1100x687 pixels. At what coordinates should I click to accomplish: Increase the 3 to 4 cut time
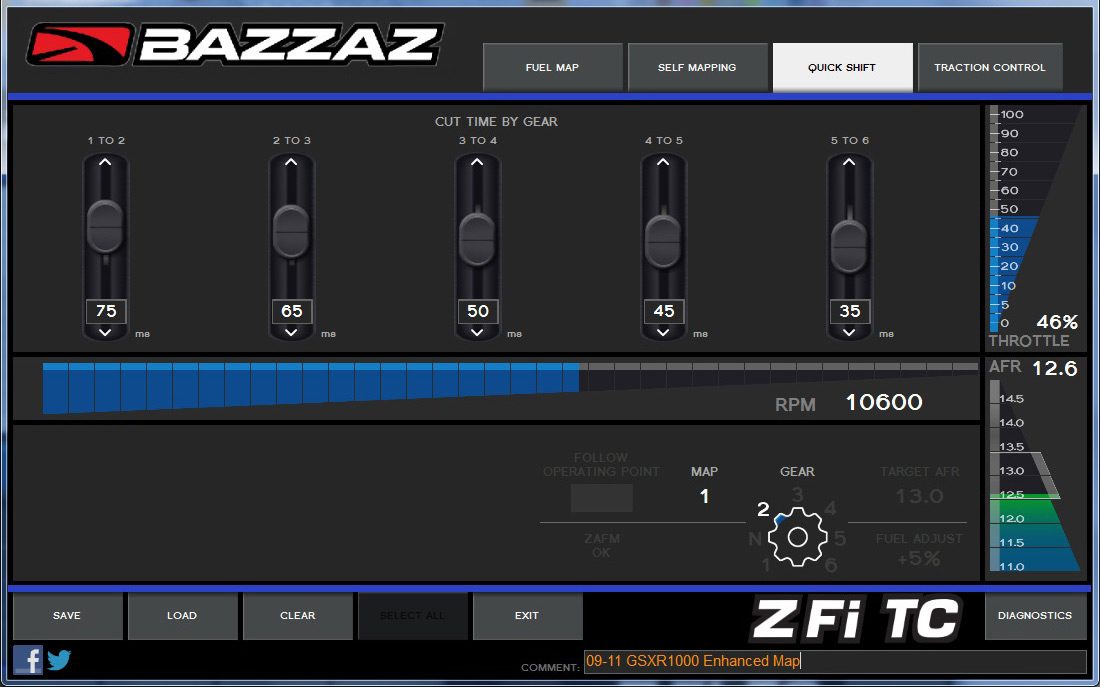477,162
